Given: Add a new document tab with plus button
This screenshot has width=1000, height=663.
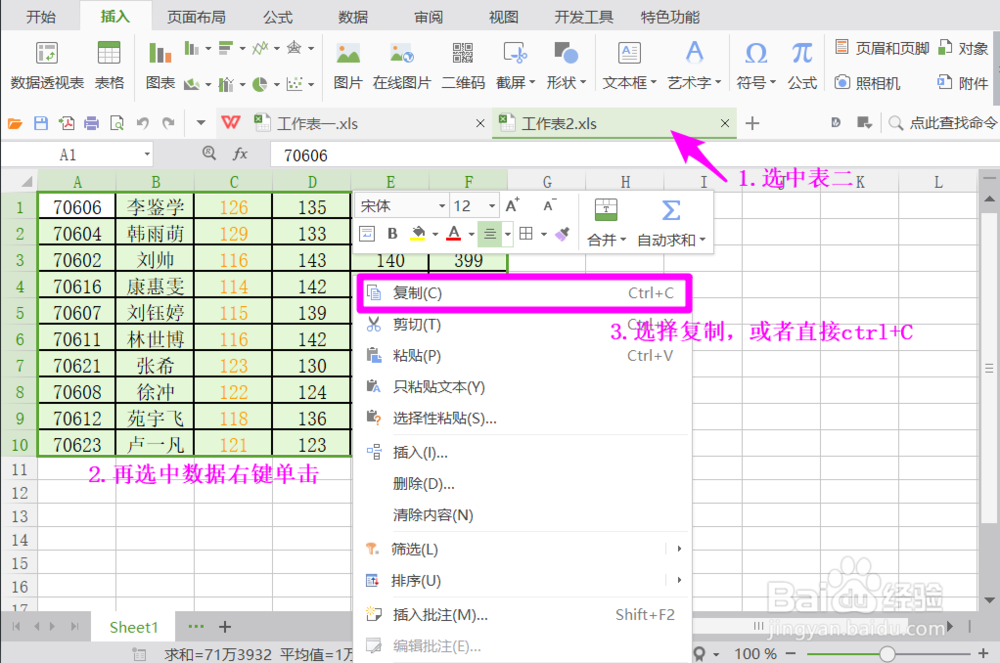Looking at the screenshot, I should [x=753, y=123].
